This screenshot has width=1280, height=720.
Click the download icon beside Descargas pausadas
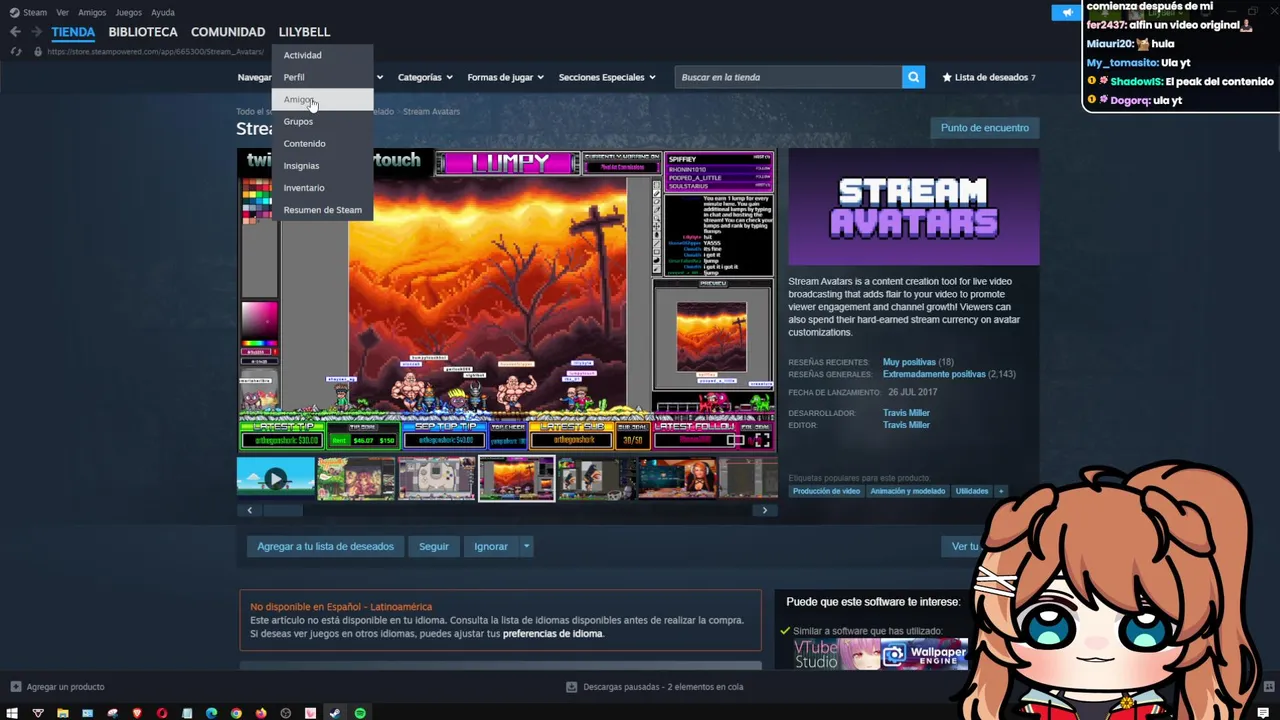point(572,687)
